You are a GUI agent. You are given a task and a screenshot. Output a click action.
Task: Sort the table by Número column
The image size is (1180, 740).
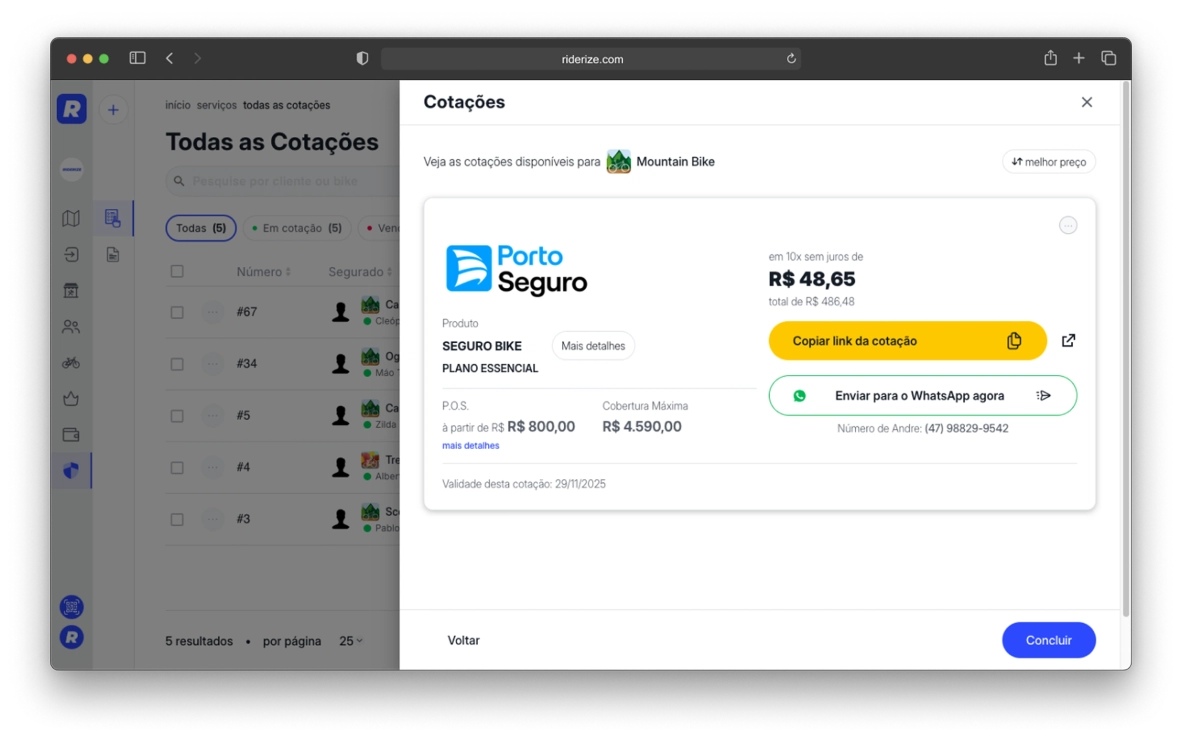pyautogui.click(x=264, y=272)
